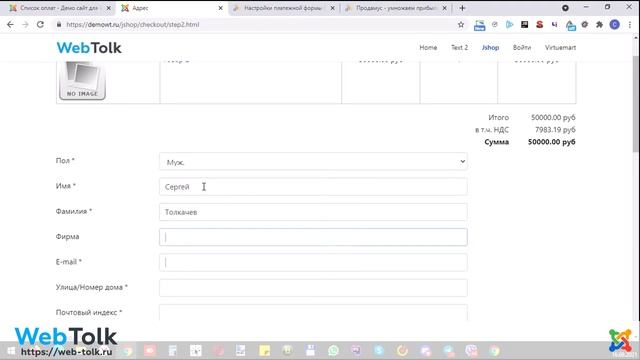
Task: Click the 'NO IMAGE' product thumbnail
Action: tap(82, 80)
